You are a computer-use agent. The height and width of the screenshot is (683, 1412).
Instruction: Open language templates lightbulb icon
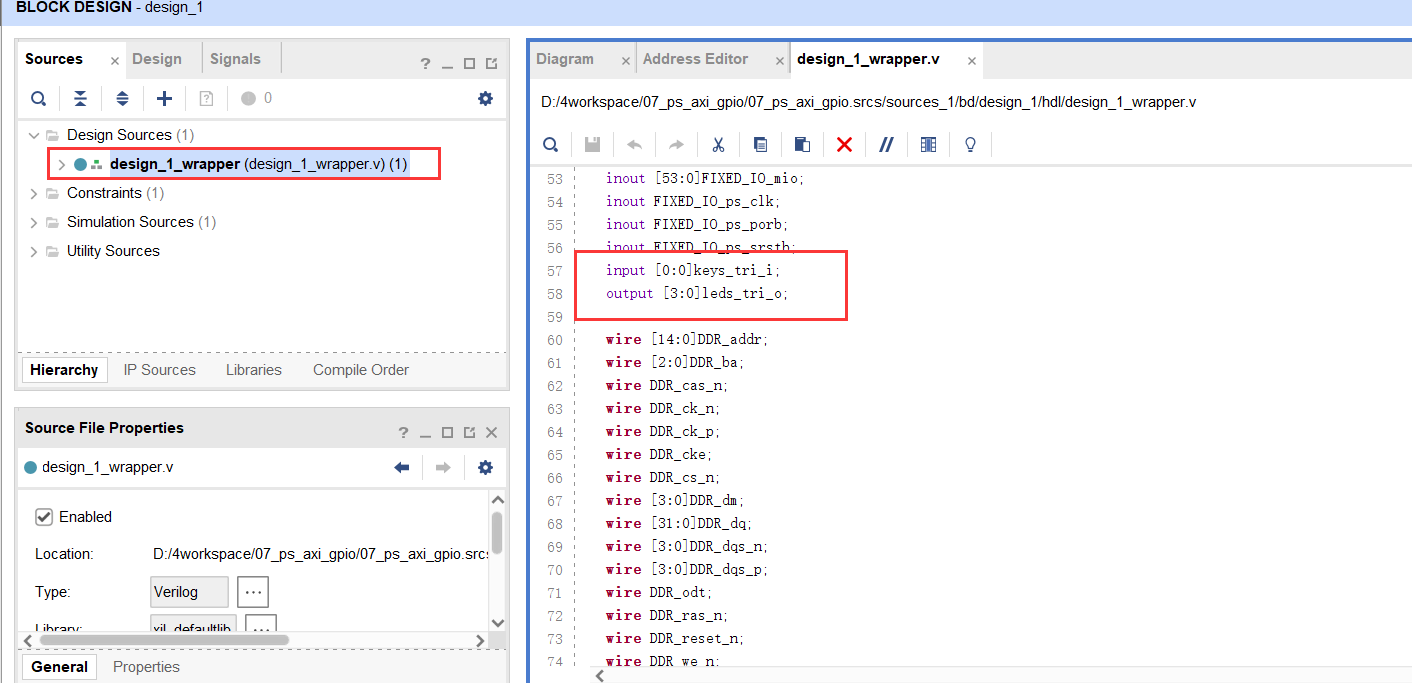(x=970, y=144)
